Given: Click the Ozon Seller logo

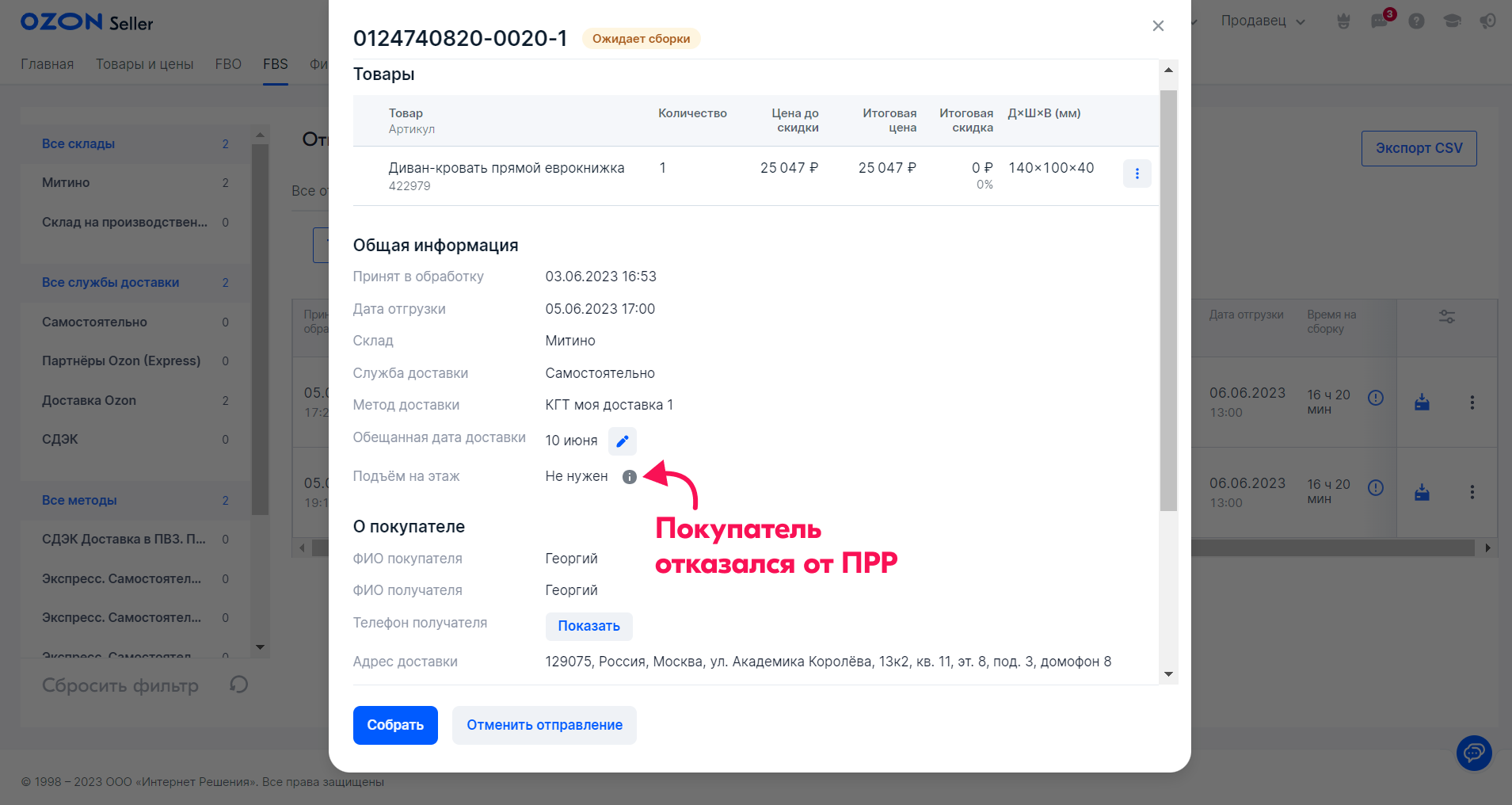Looking at the screenshot, I should (86, 22).
